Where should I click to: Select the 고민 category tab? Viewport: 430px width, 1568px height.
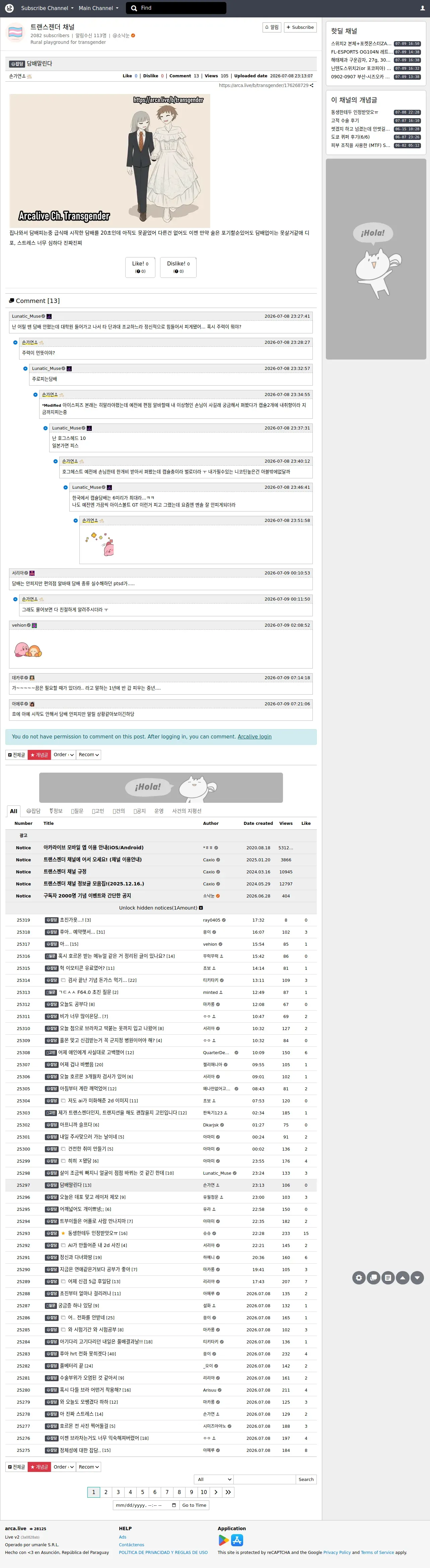97,811
